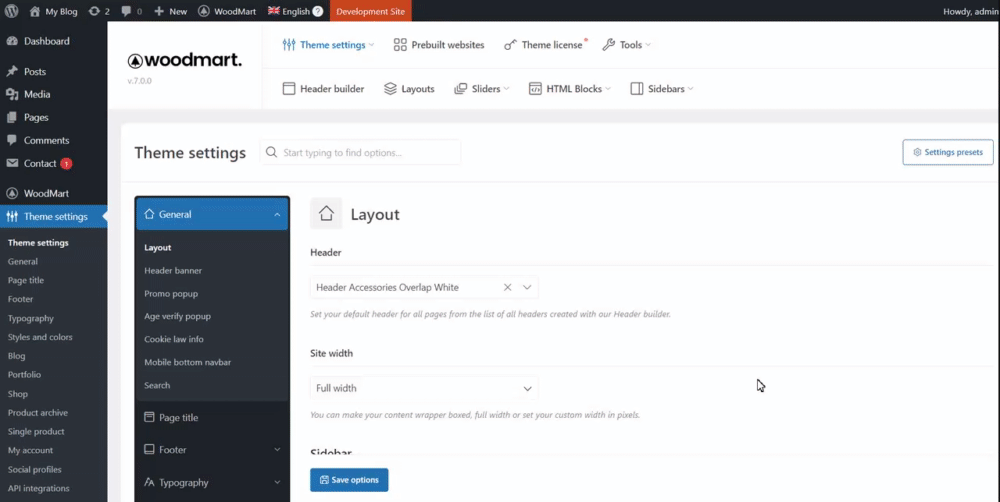Open the updates icon showing 2
Screen dimensions: 1000x502
[94, 11]
